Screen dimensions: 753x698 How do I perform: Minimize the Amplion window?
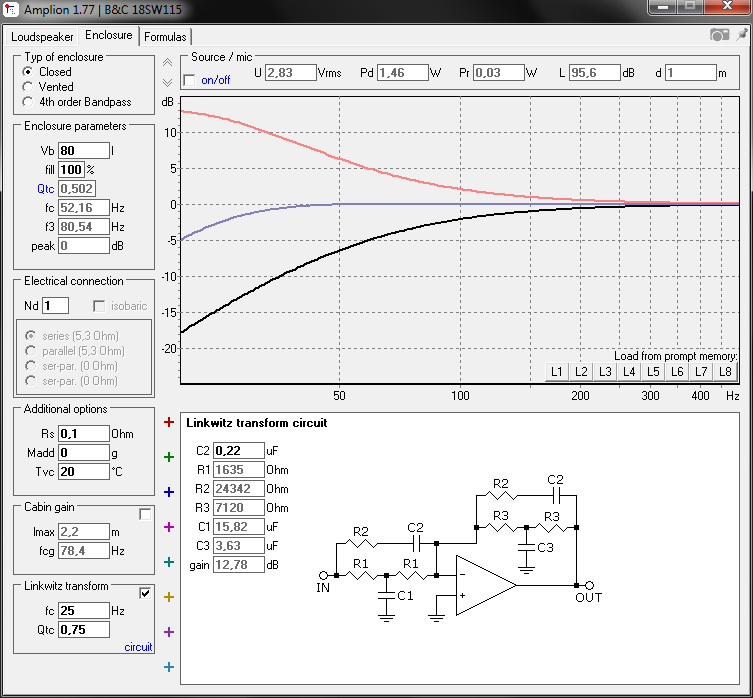pos(663,7)
